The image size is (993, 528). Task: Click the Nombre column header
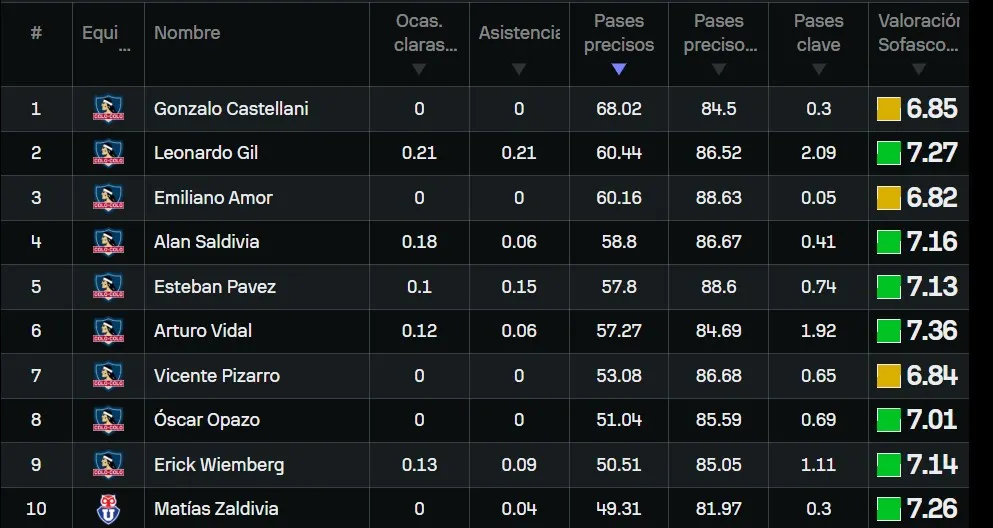[x=187, y=33]
